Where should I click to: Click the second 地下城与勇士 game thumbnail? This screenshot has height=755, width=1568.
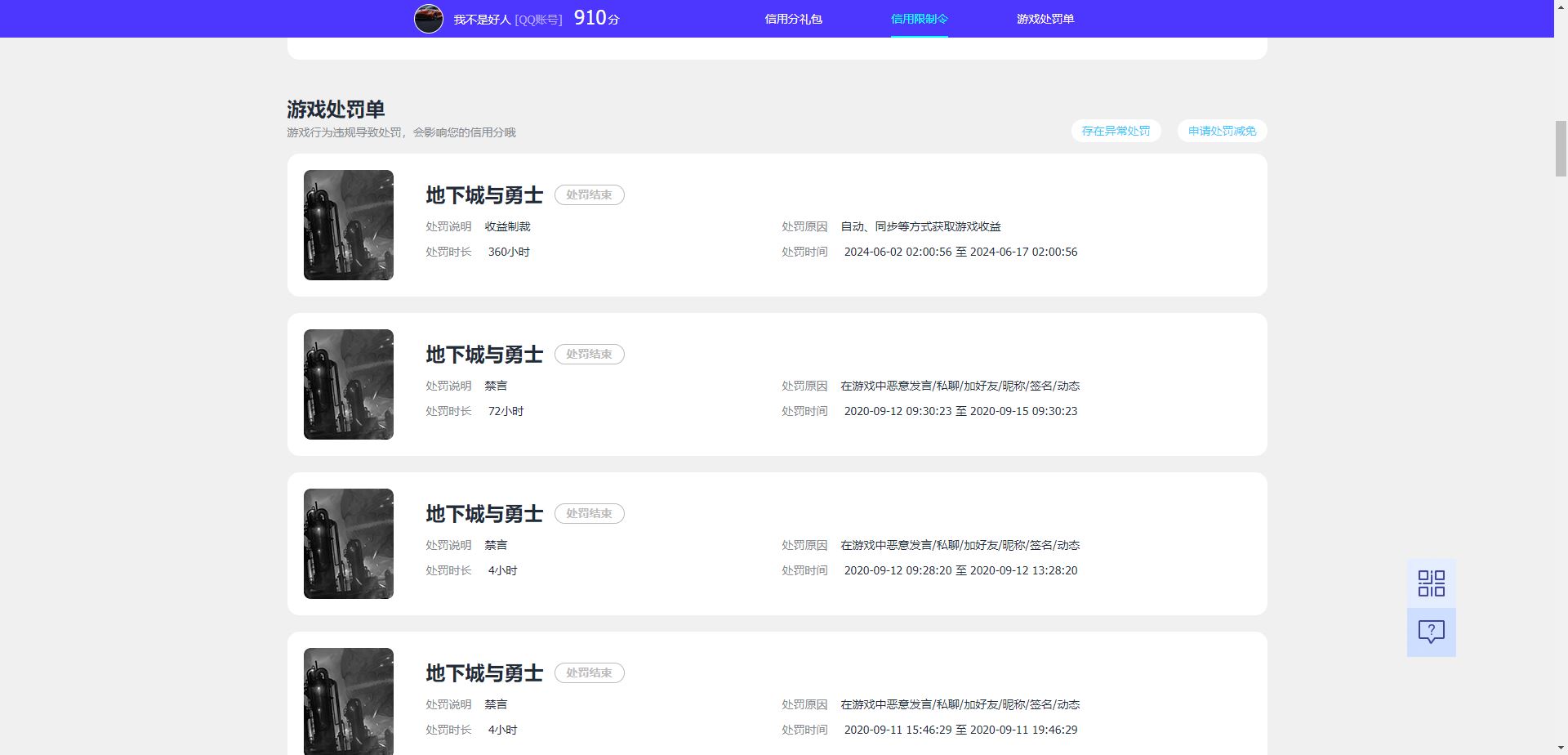click(x=348, y=384)
